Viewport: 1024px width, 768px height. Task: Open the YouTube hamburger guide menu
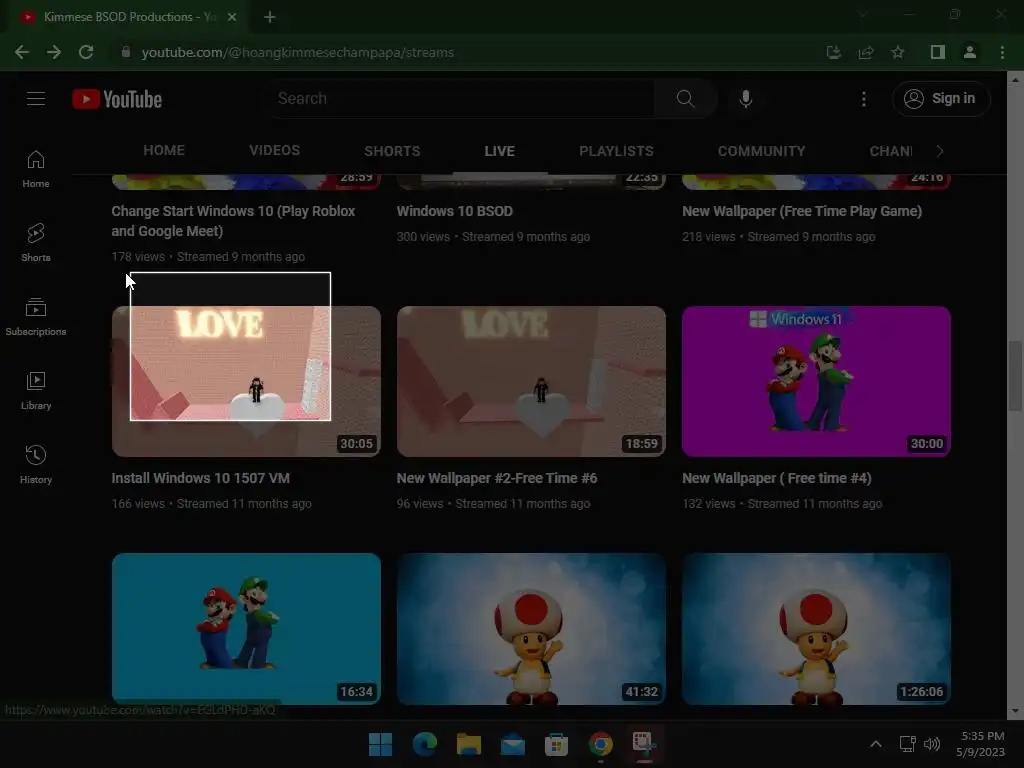click(36, 99)
